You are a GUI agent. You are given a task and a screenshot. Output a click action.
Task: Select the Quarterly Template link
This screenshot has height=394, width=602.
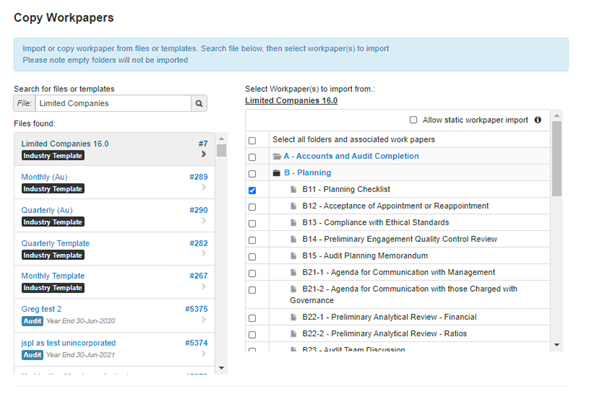(55, 243)
